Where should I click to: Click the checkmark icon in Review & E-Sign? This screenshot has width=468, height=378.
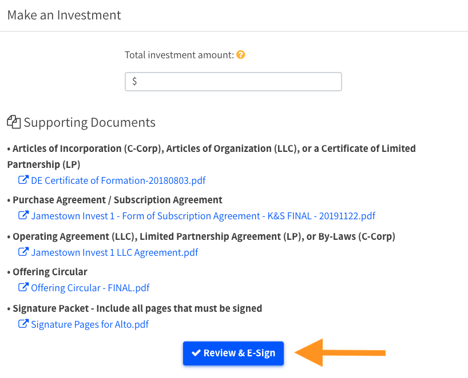click(x=196, y=353)
